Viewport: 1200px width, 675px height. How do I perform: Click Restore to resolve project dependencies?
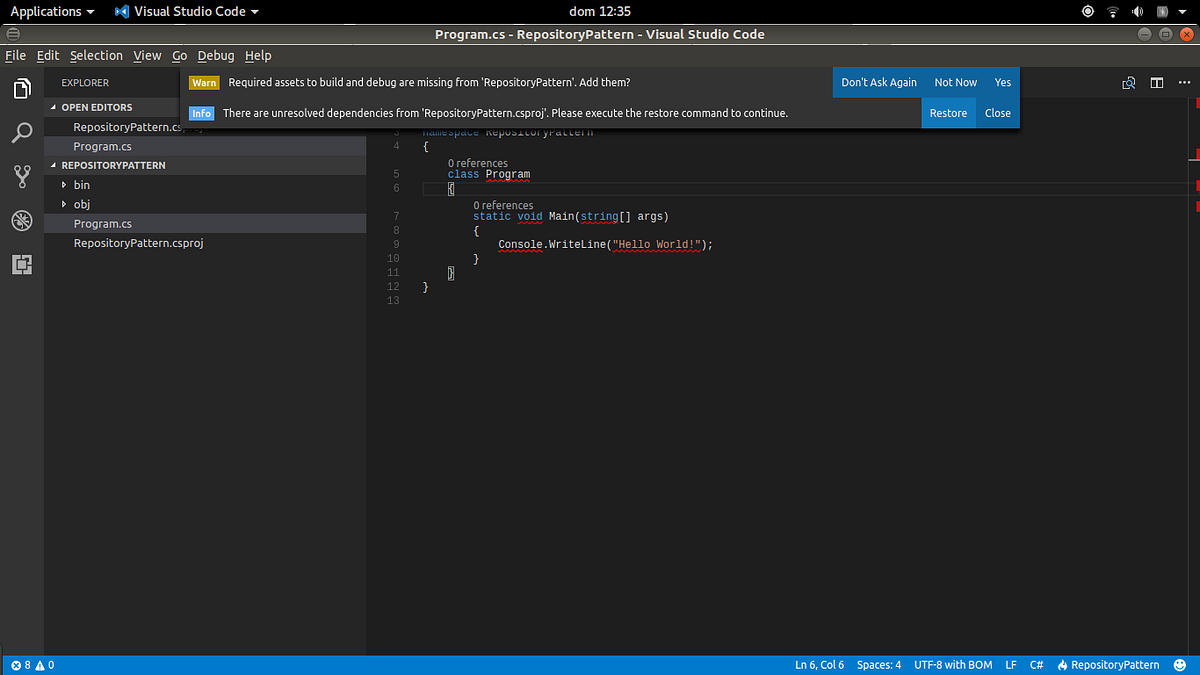click(x=948, y=113)
